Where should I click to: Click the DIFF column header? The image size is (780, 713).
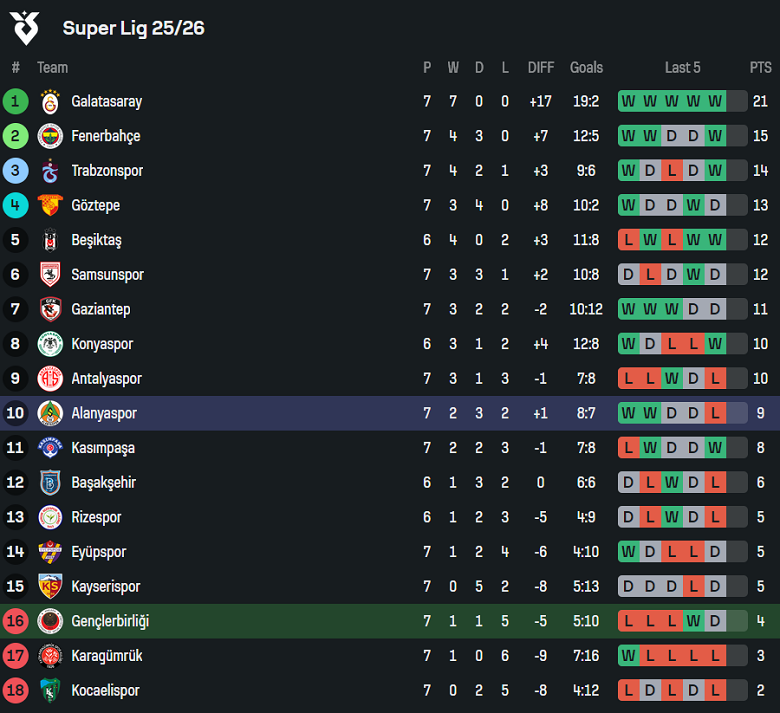coord(541,68)
